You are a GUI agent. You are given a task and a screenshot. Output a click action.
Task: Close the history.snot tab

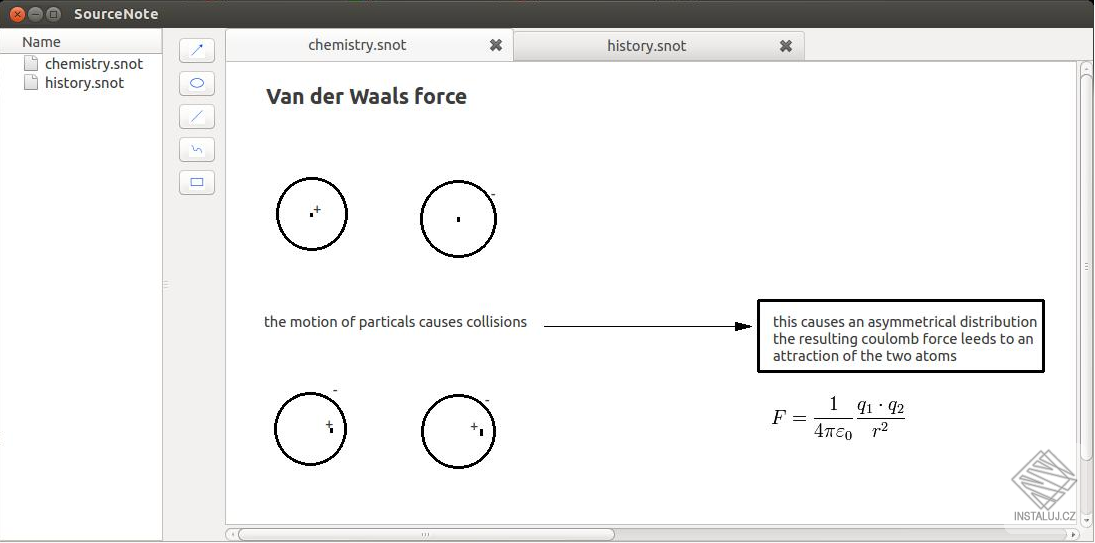pyautogui.click(x=786, y=46)
